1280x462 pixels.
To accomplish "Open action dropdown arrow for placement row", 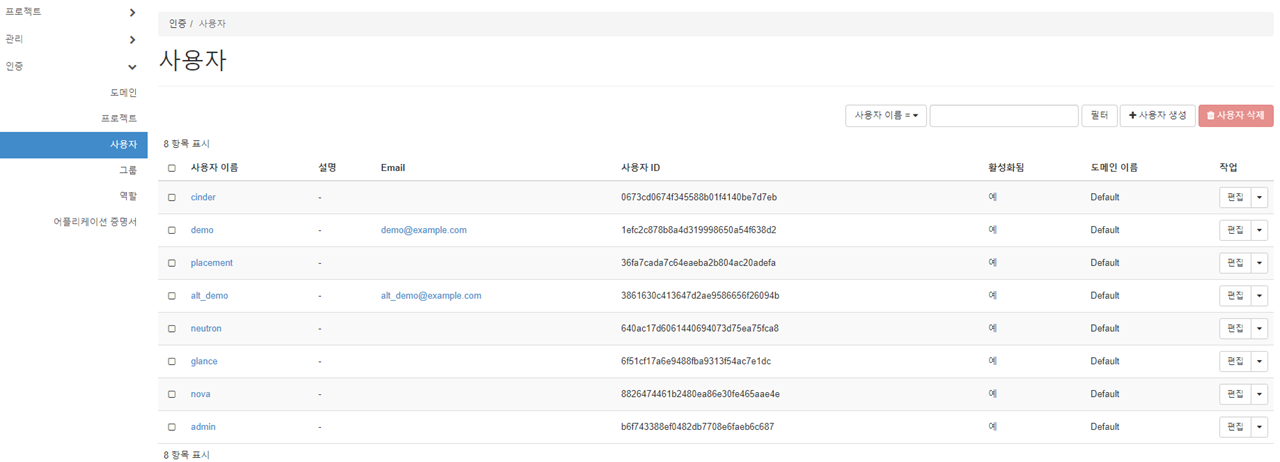I will click(1259, 263).
